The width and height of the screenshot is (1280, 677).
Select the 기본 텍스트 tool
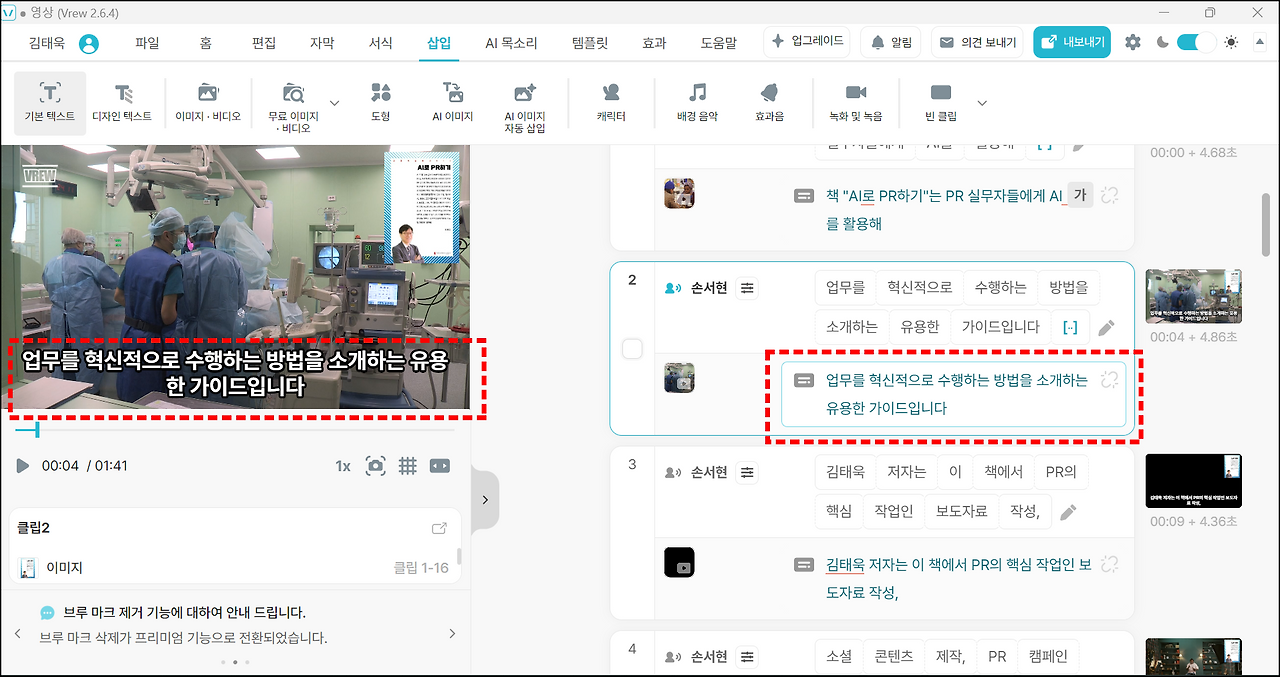coord(50,103)
